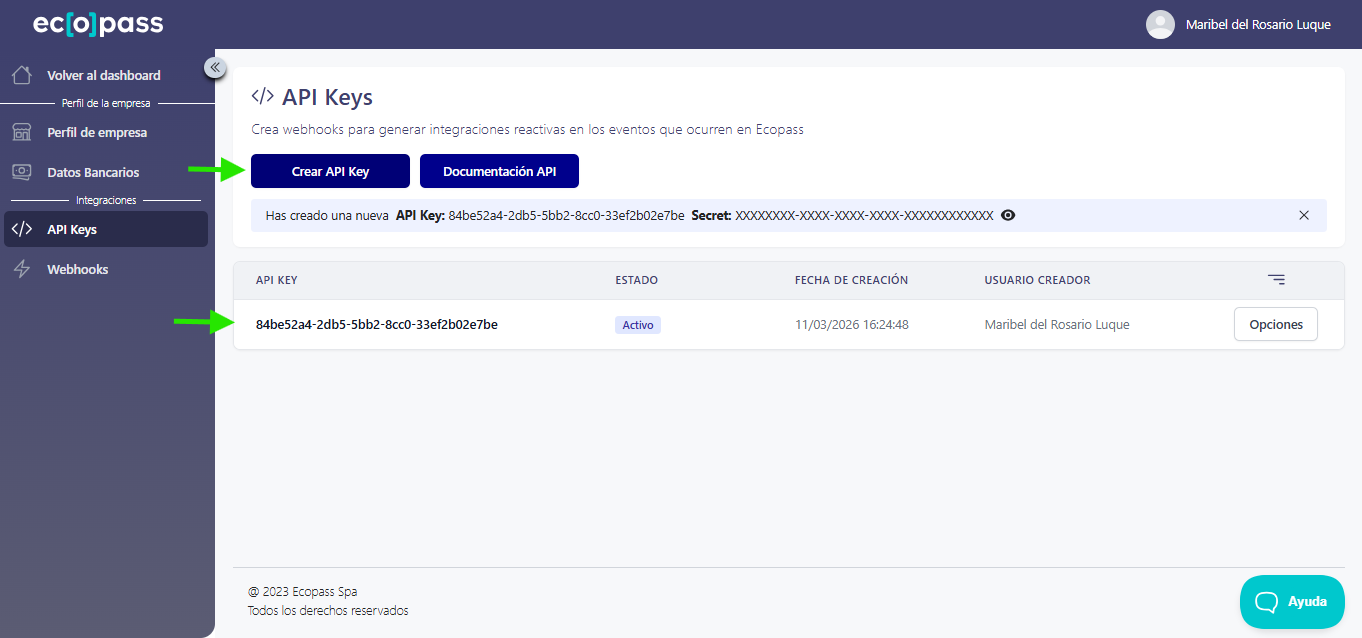Image resolution: width=1362 pixels, height=638 pixels.
Task: Open Datos Bancarios via its card icon
Action: (22, 171)
